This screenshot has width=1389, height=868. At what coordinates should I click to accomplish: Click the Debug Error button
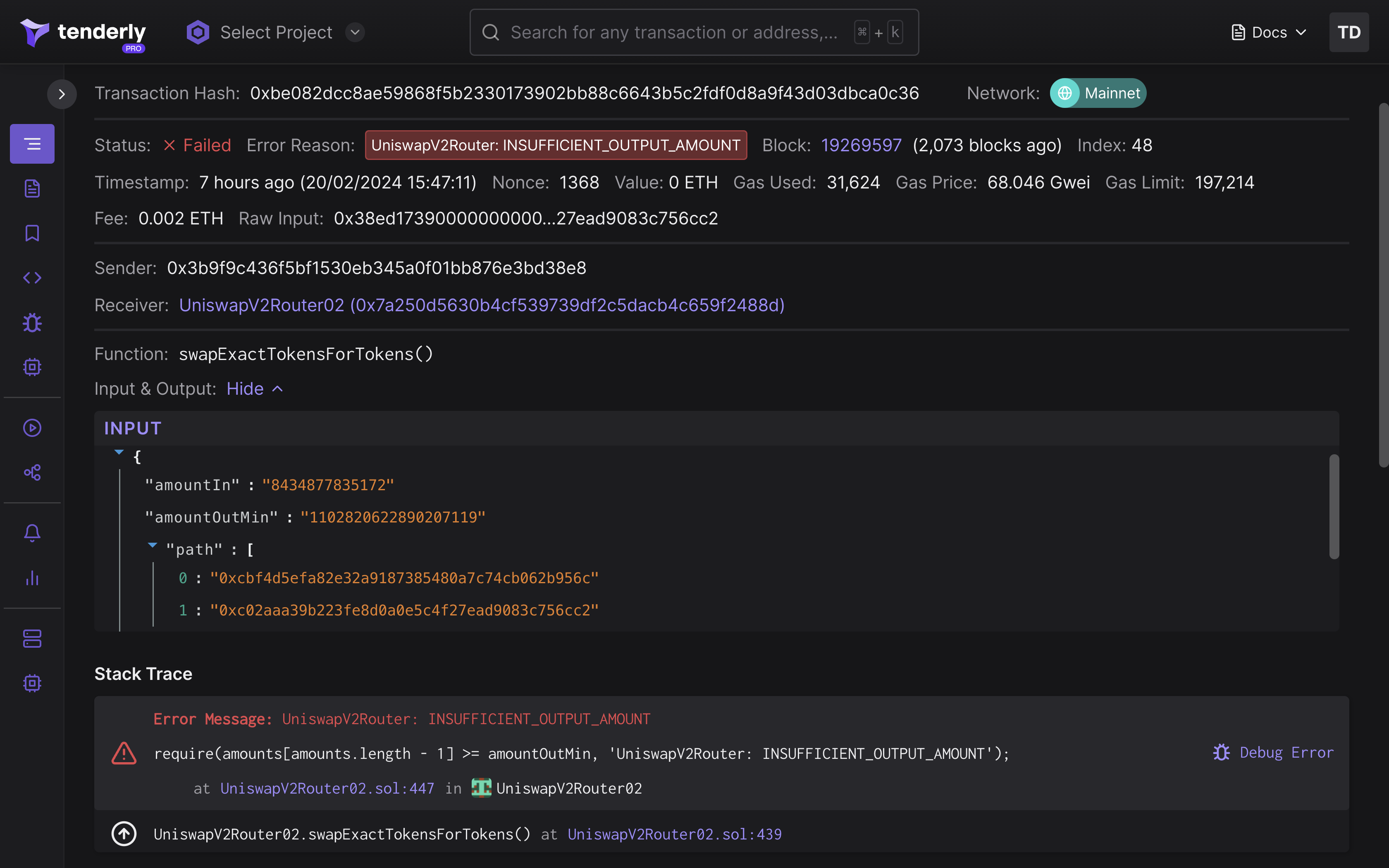click(1273, 753)
